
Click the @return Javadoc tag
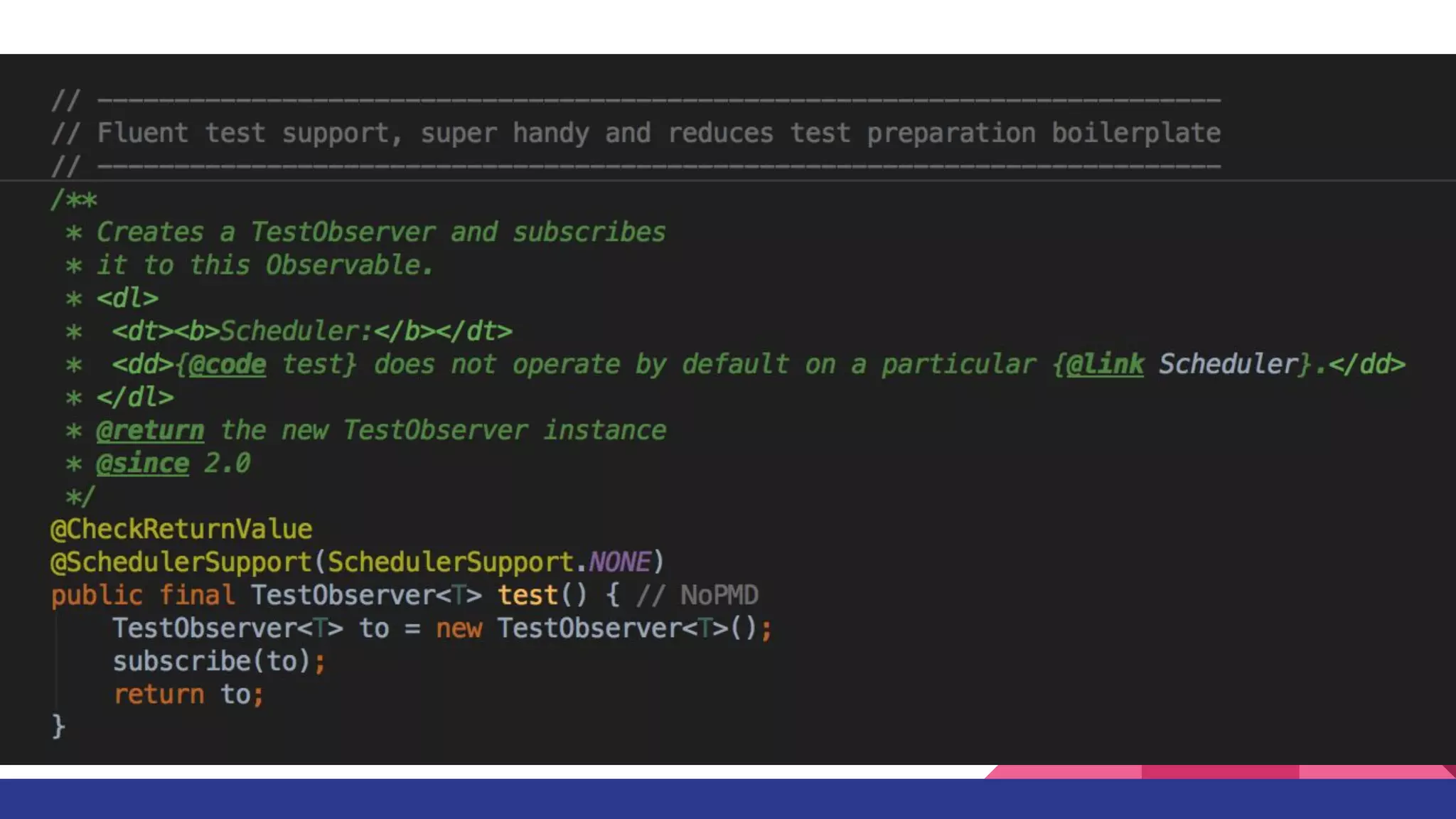150,430
